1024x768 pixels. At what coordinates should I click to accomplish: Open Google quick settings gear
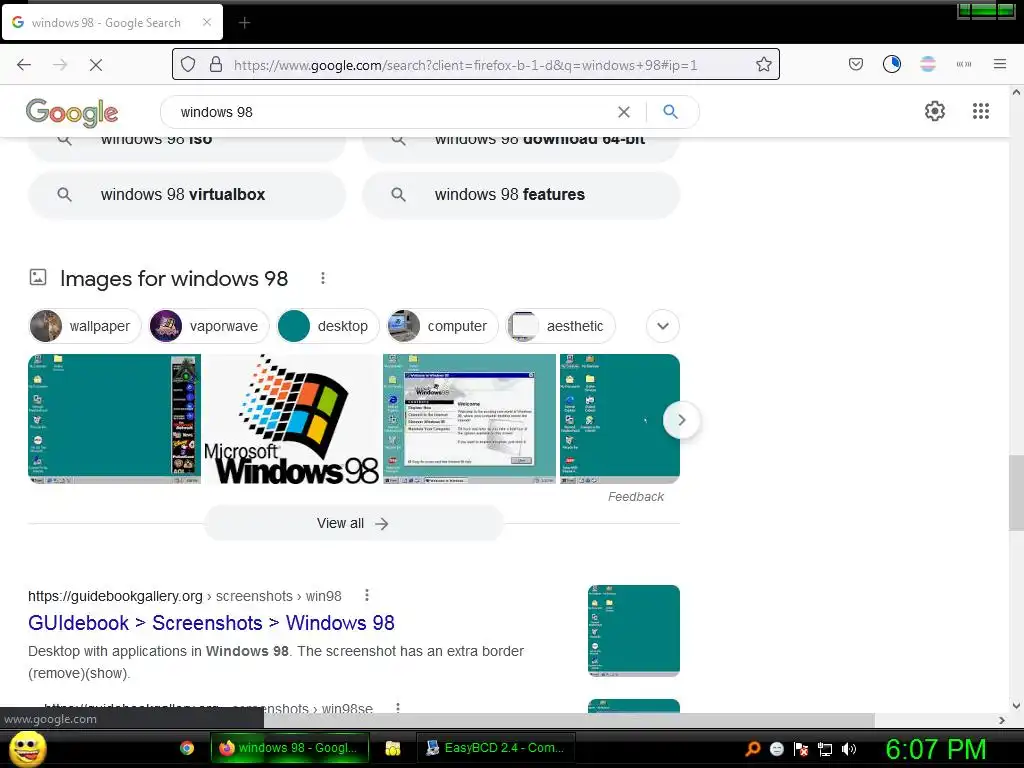[x=935, y=111]
